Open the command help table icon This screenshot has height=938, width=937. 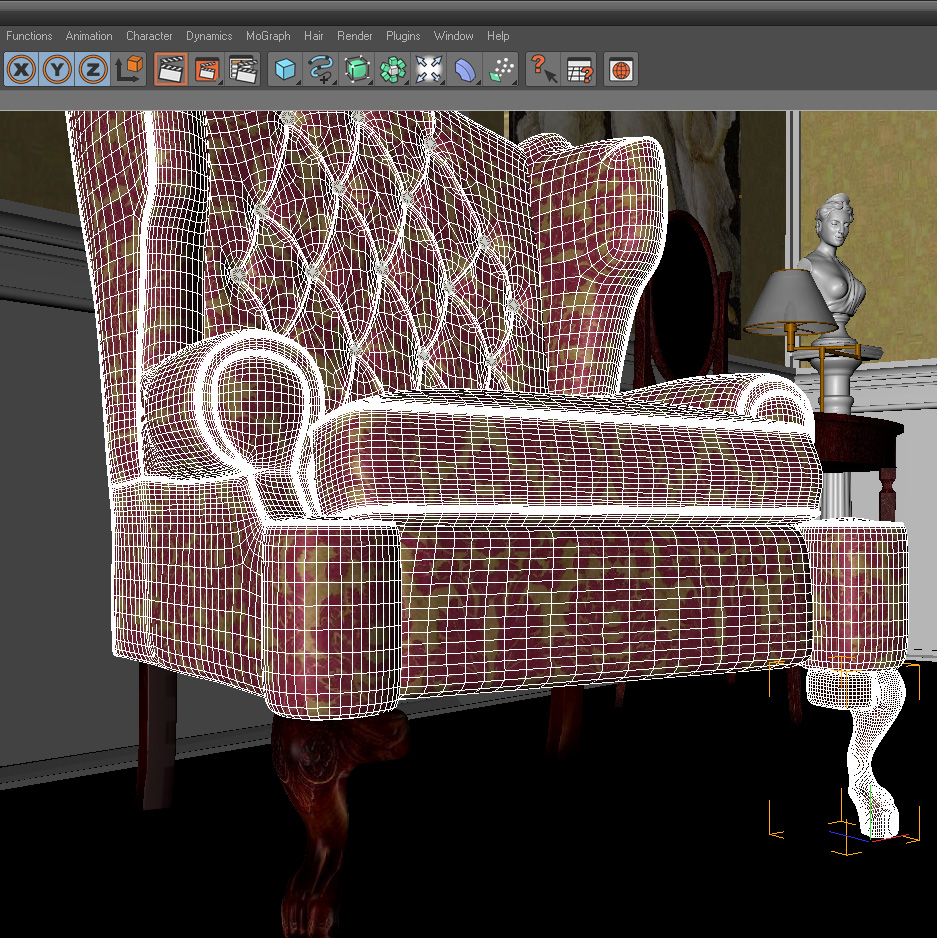coord(579,69)
